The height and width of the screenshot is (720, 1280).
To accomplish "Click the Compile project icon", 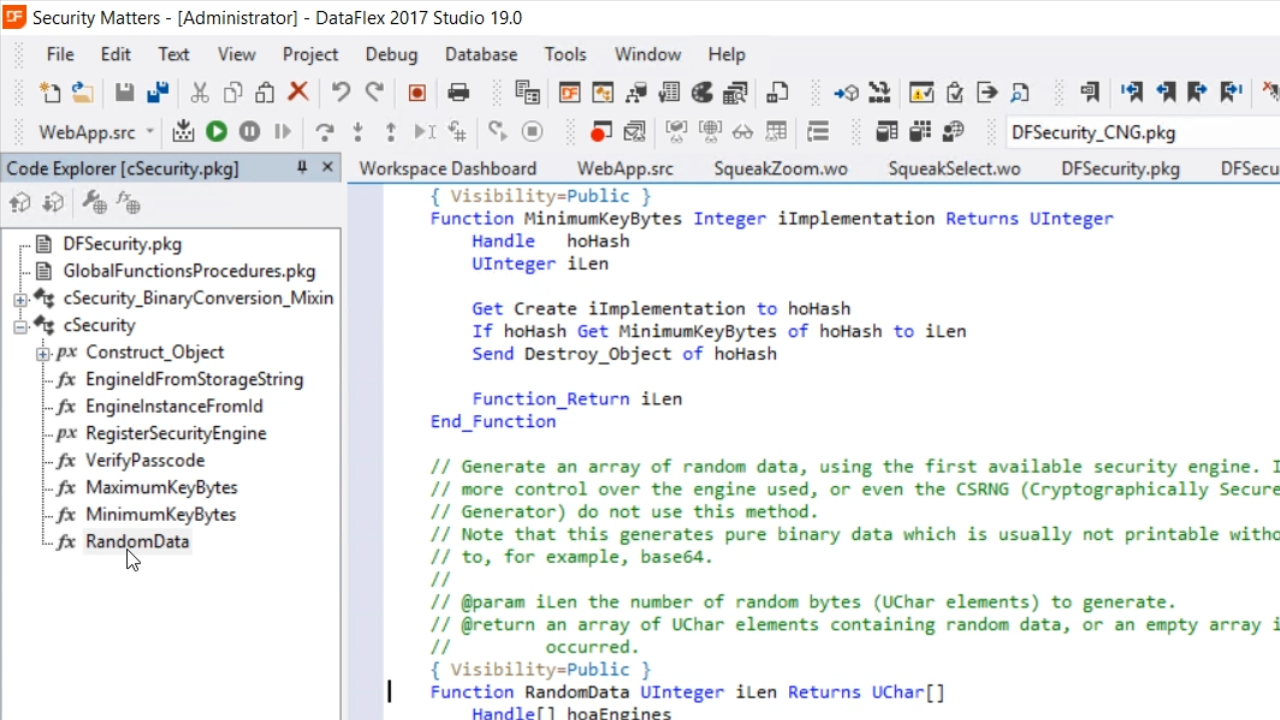I will [x=183, y=132].
